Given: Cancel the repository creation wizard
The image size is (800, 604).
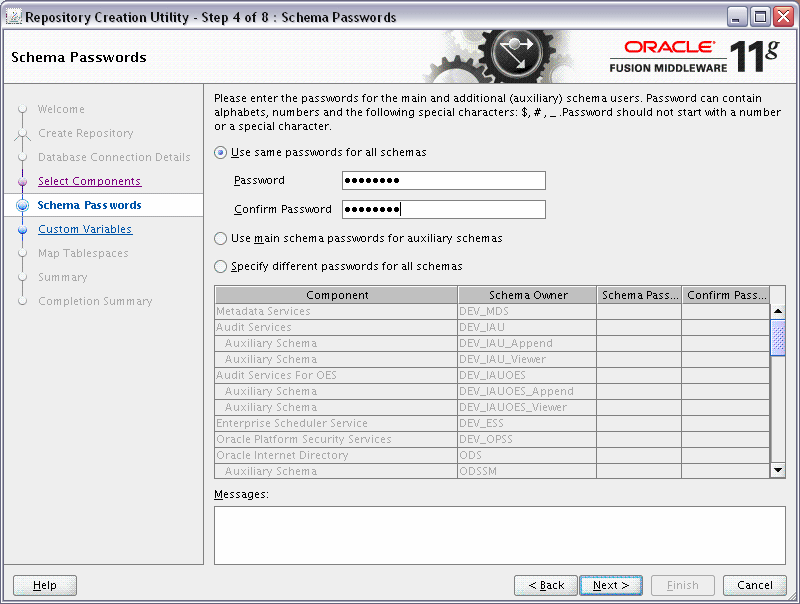Looking at the screenshot, I should pyautogui.click(x=754, y=585).
